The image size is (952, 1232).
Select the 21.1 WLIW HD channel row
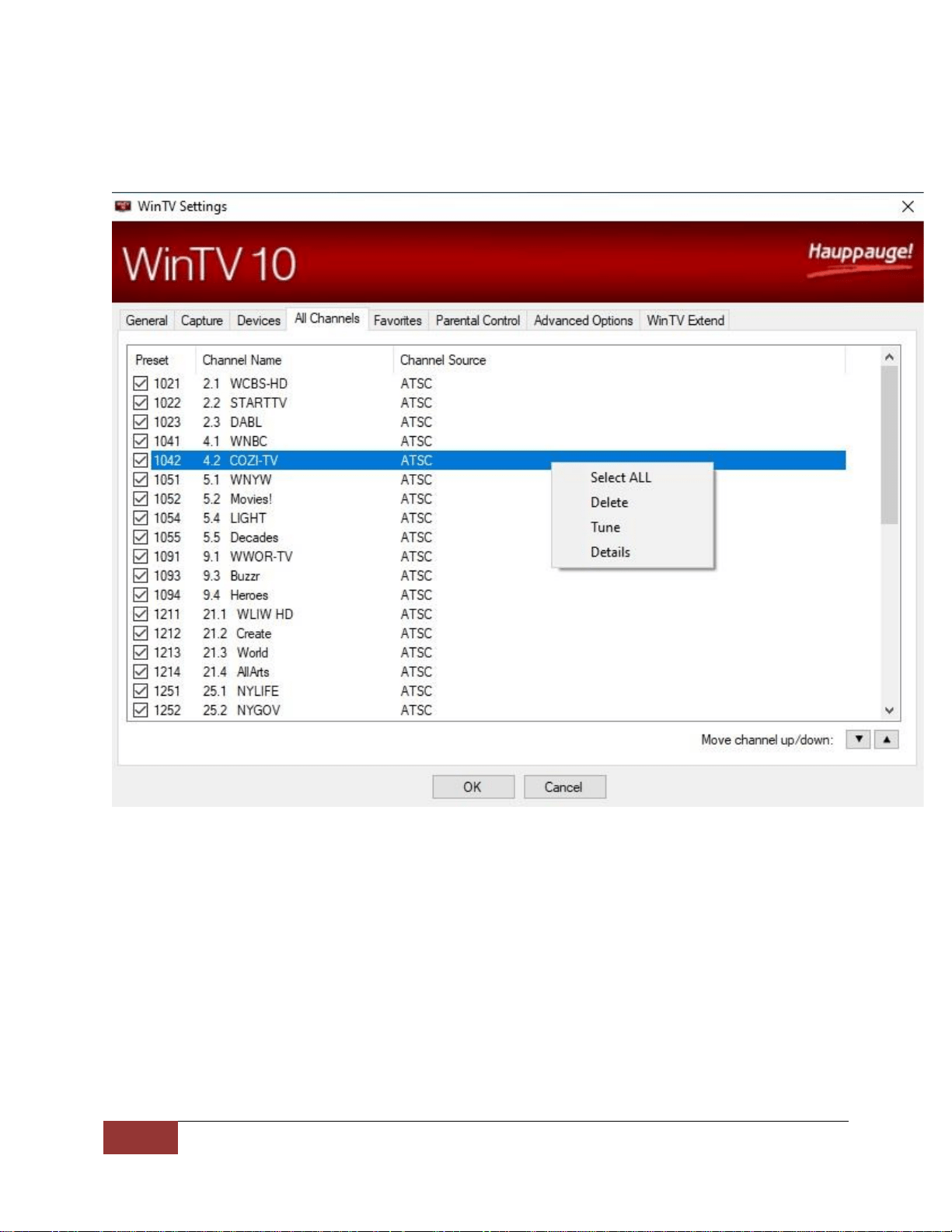(487, 614)
